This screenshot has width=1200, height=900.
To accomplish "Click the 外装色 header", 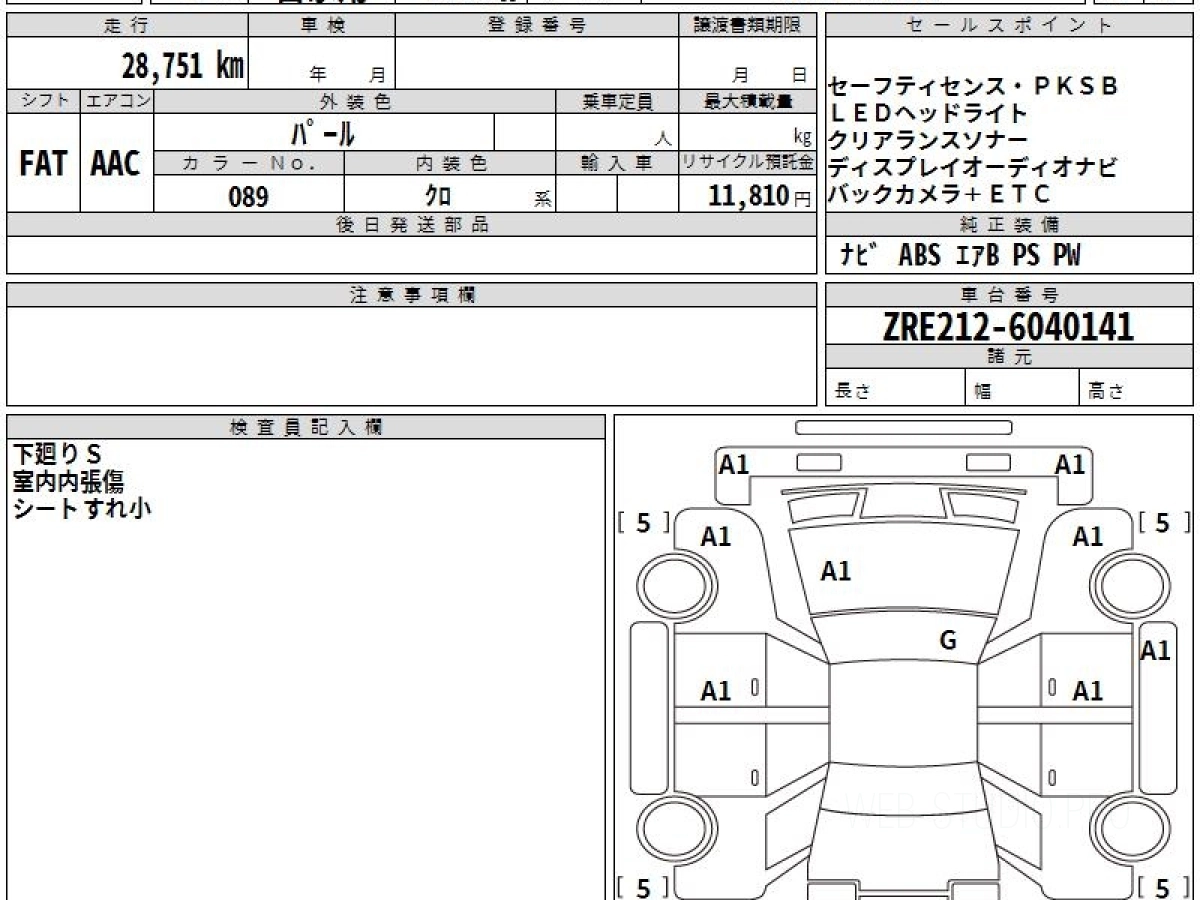I will point(355,101).
